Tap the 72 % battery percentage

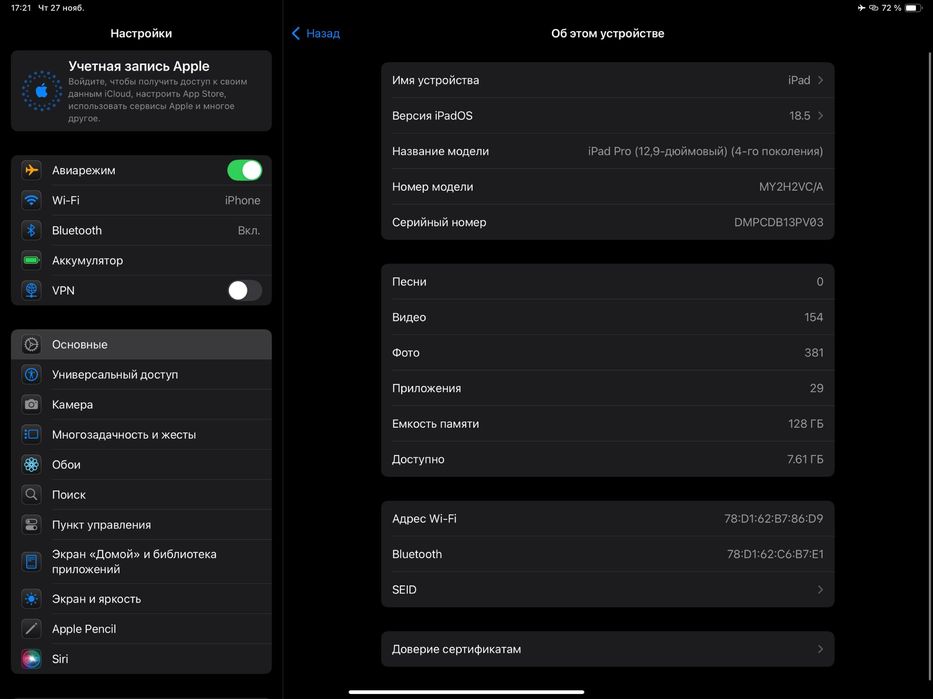tap(891, 8)
